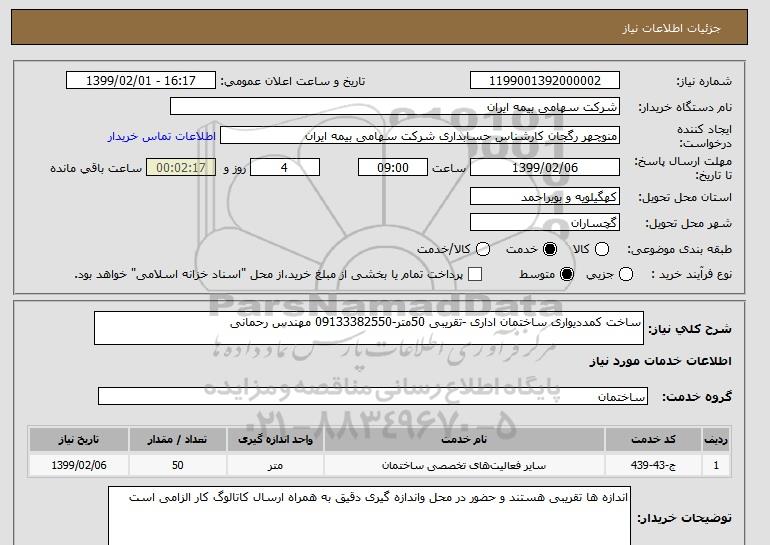
Task: Click the deadline date field 1399/02/06
Action: pyautogui.click(x=545, y=167)
